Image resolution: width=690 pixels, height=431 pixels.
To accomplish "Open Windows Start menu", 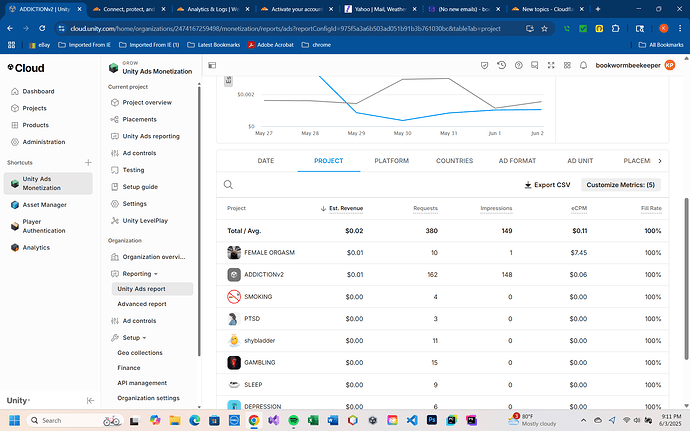I will tap(15, 420).
